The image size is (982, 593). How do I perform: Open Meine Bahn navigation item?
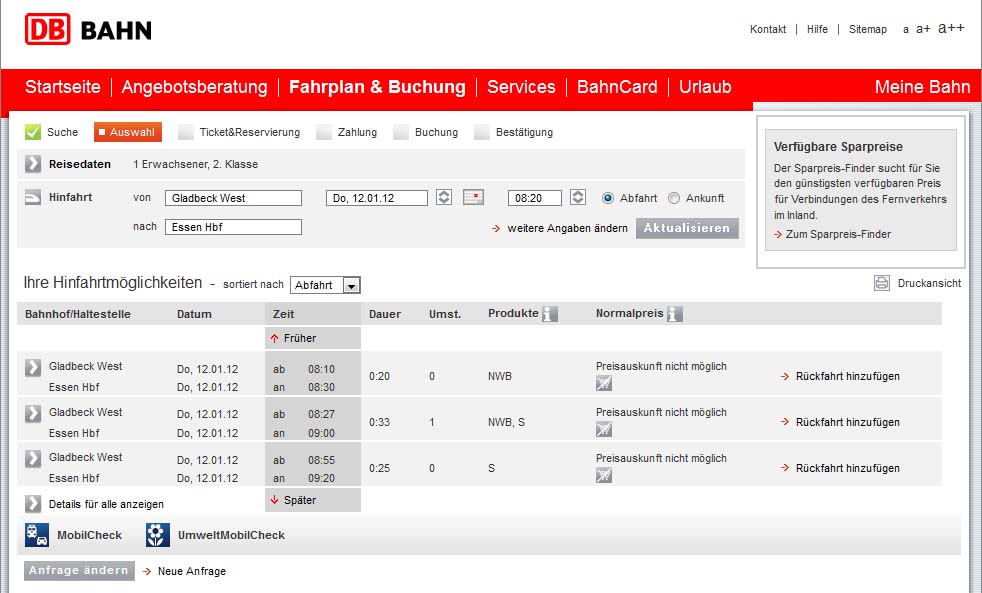coord(922,86)
